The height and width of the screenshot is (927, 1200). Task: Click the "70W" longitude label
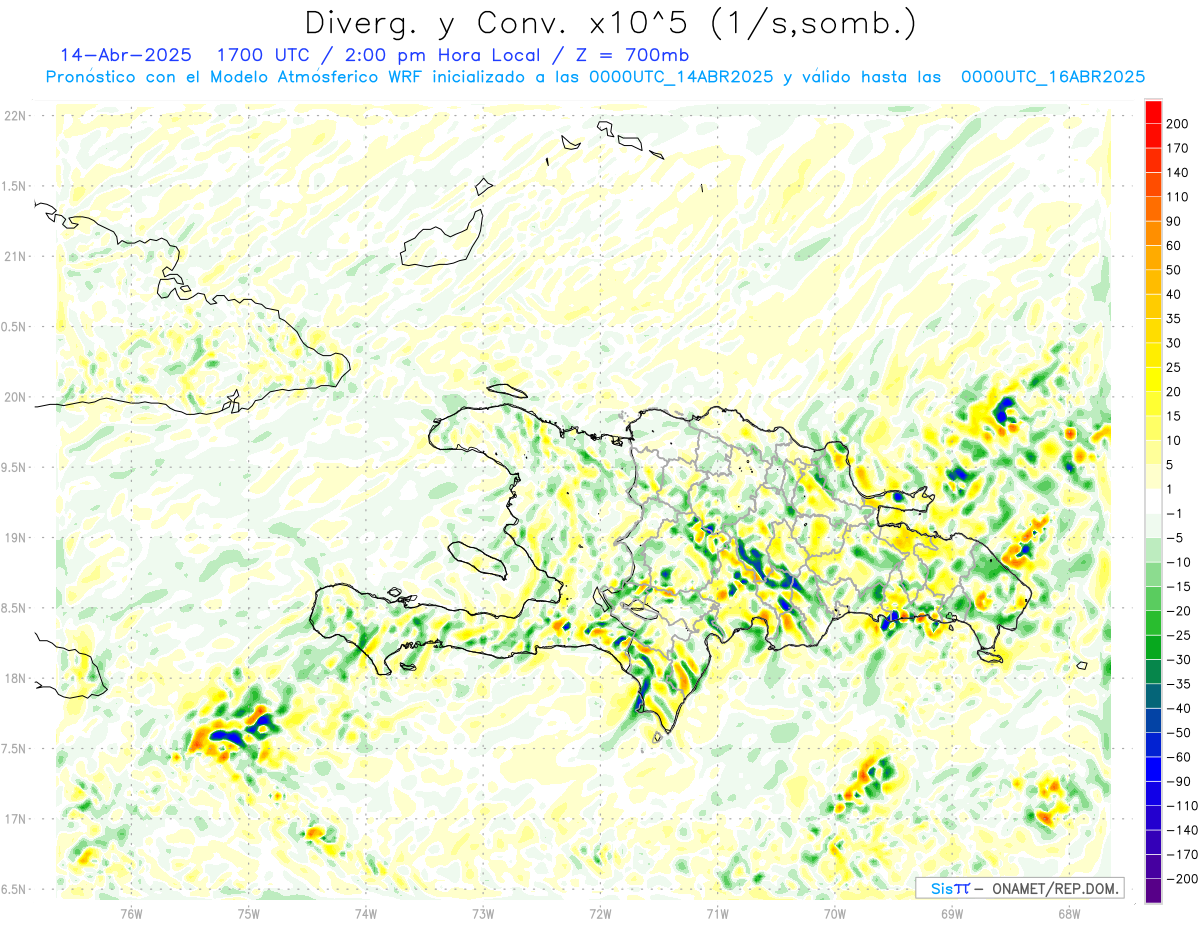click(835, 914)
